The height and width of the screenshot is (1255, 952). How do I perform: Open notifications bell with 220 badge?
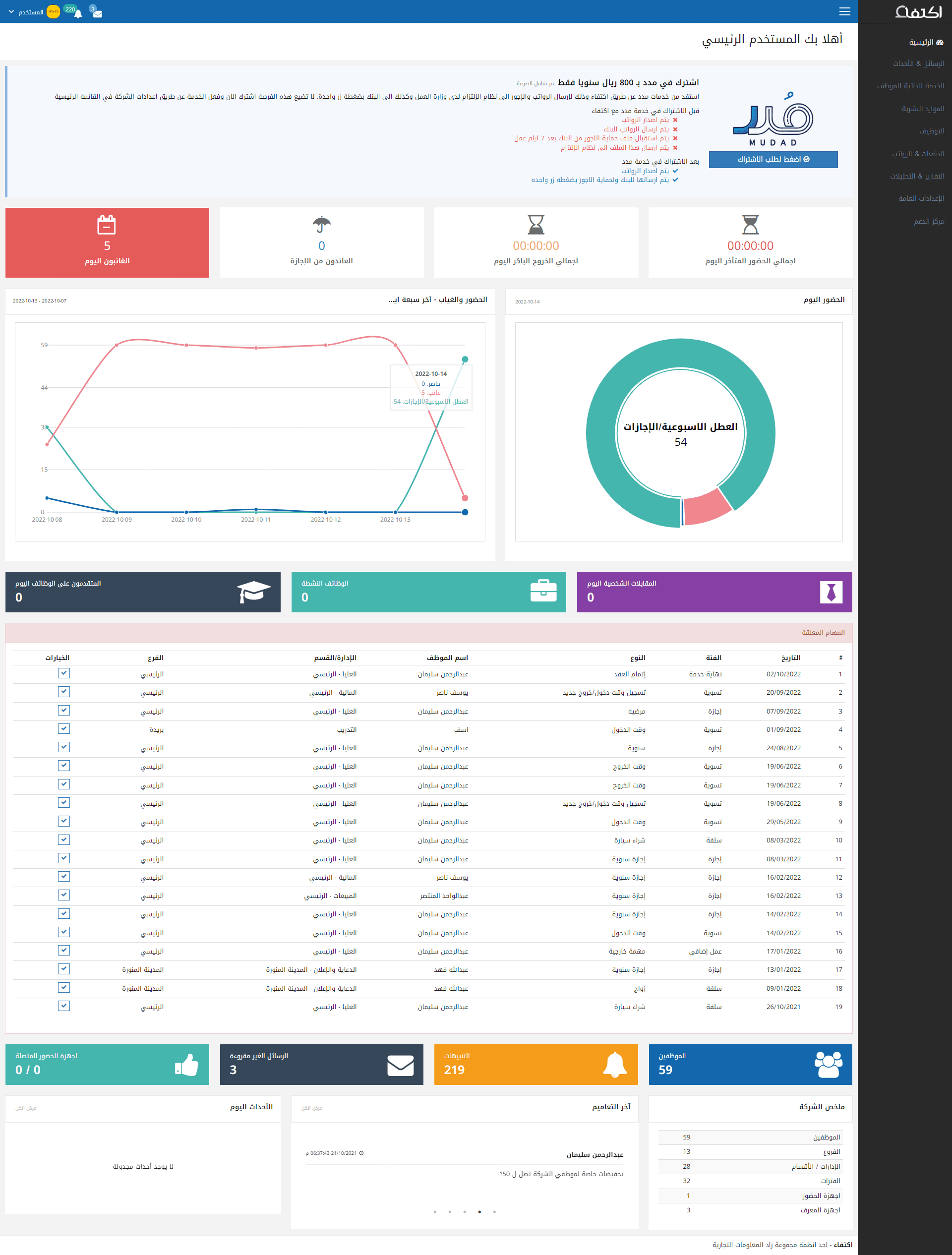[78, 13]
